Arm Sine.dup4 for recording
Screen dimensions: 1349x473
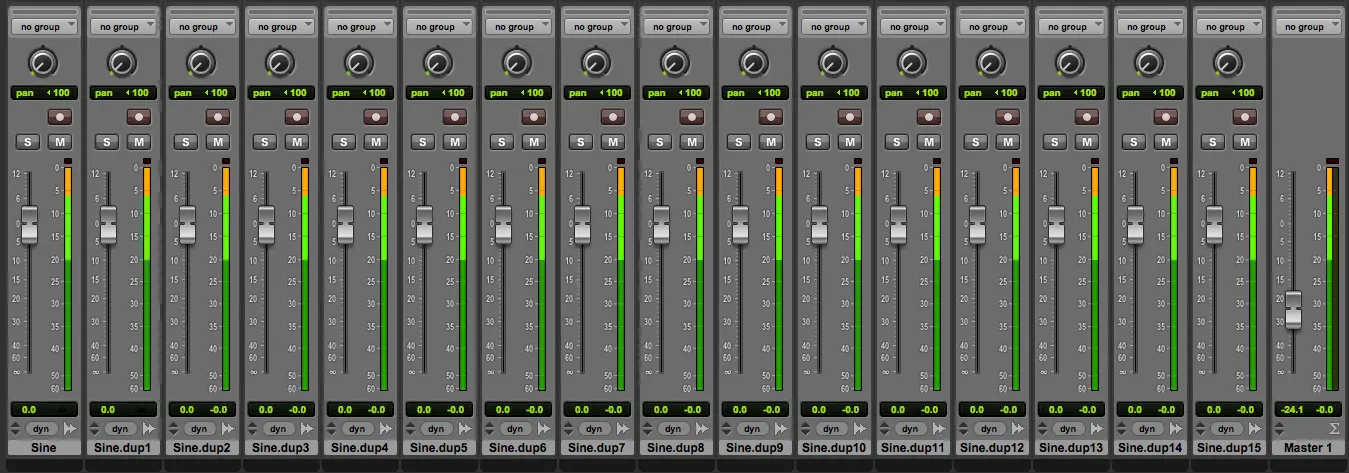376,117
